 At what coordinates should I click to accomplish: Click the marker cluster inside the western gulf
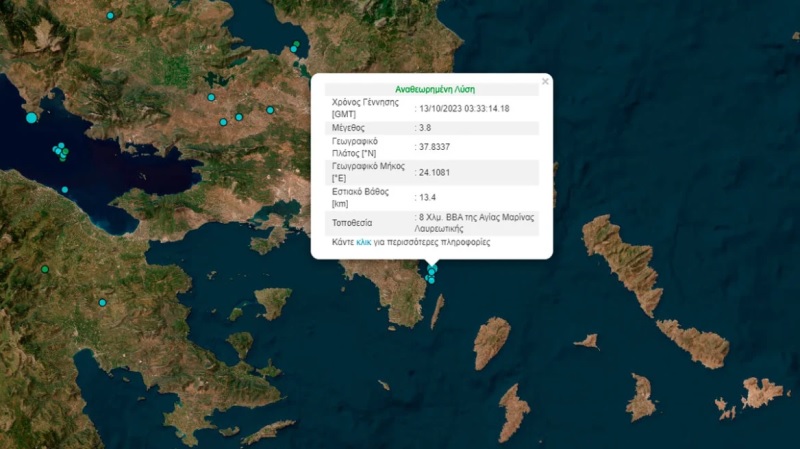pyautogui.click(x=61, y=151)
